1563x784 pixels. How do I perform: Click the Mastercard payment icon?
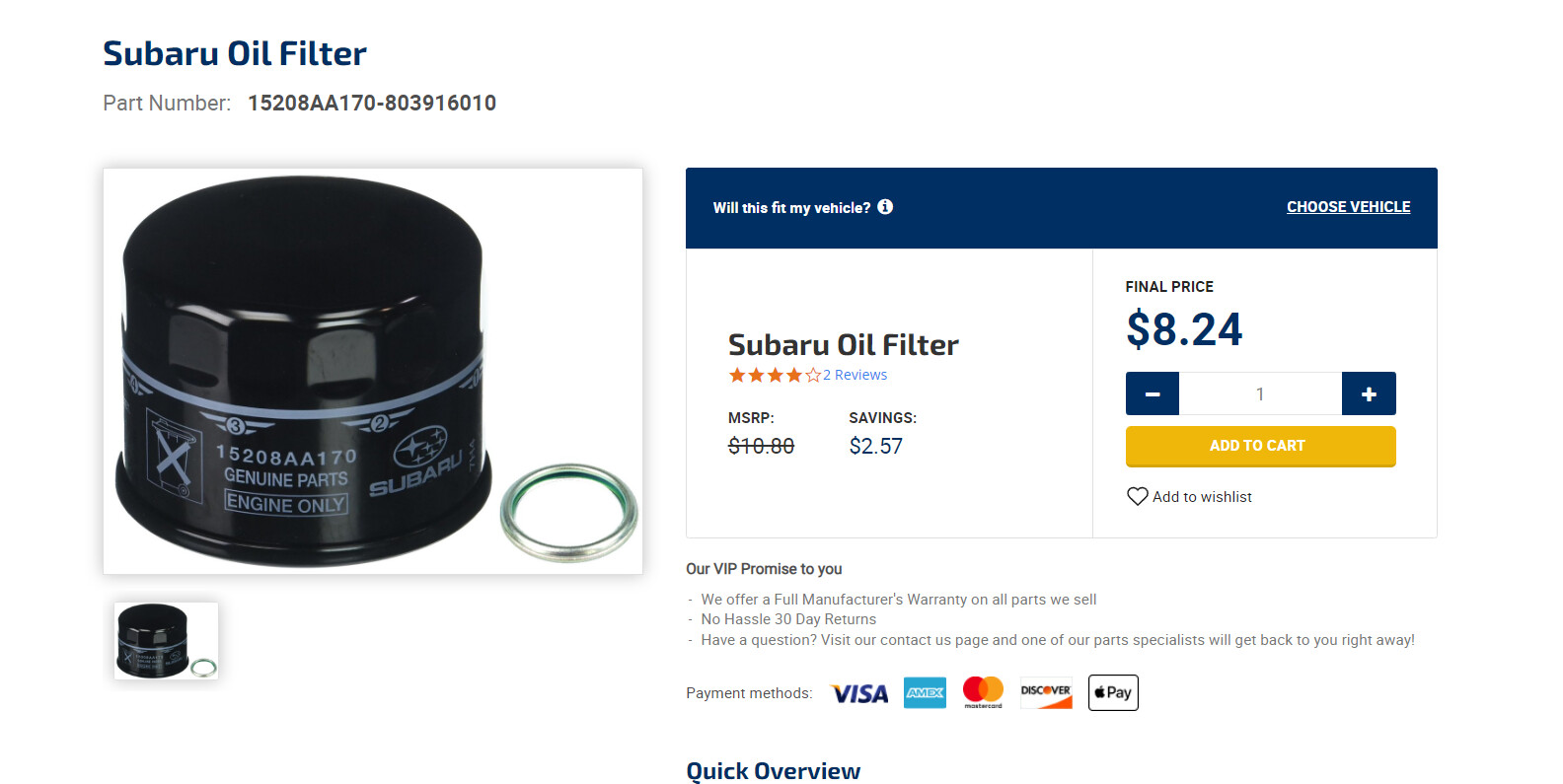(x=983, y=692)
